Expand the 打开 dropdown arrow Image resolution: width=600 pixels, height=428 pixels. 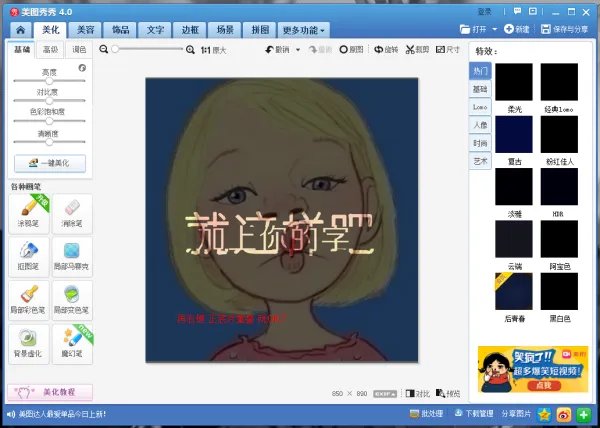[494, 29]
